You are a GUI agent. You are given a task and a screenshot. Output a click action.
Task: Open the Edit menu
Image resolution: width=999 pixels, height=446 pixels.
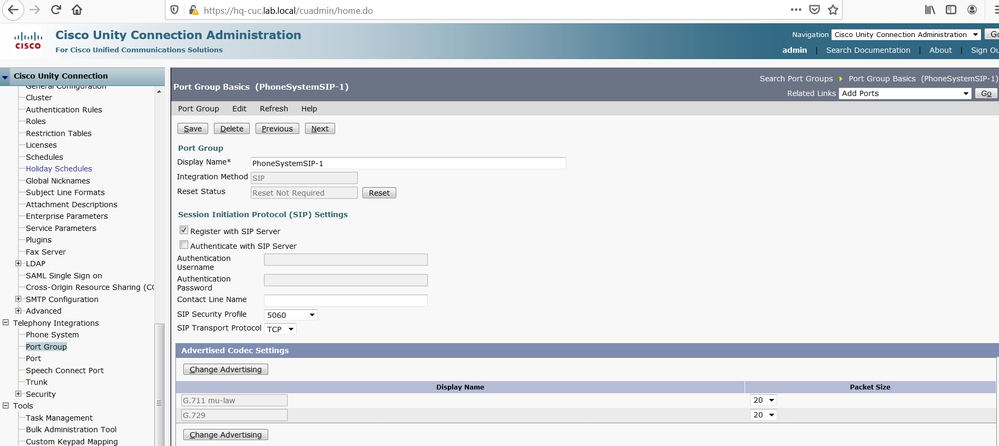pos(239,109)
